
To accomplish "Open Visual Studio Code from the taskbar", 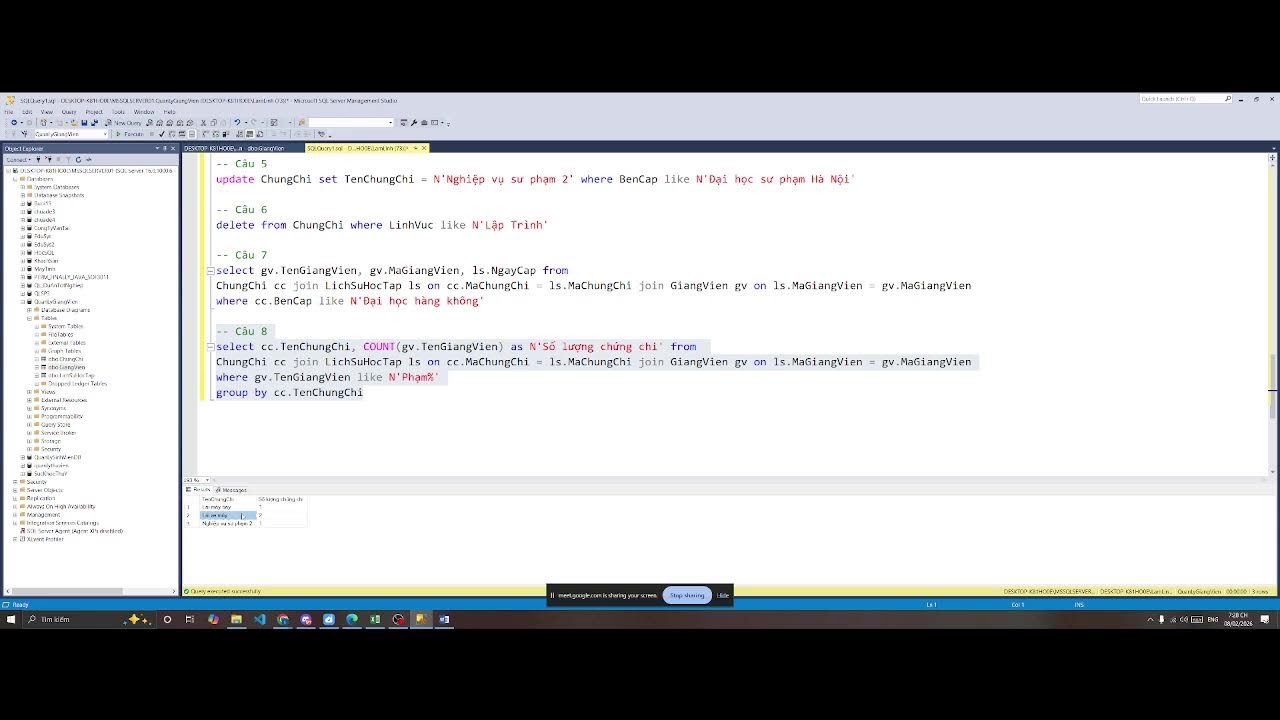I will (x=260, y=619).
